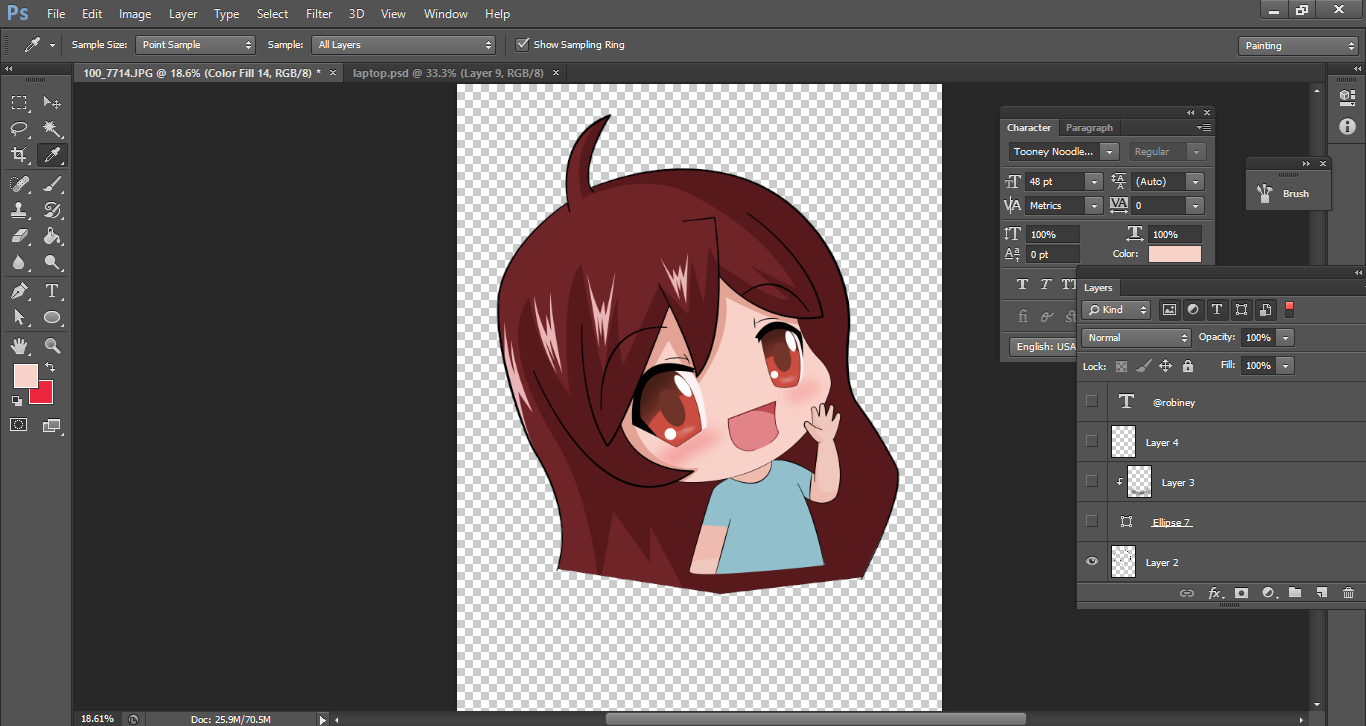This screenshot has width=1366, height=726.
Task: Open the Window menu
Action: pos(445,14)
